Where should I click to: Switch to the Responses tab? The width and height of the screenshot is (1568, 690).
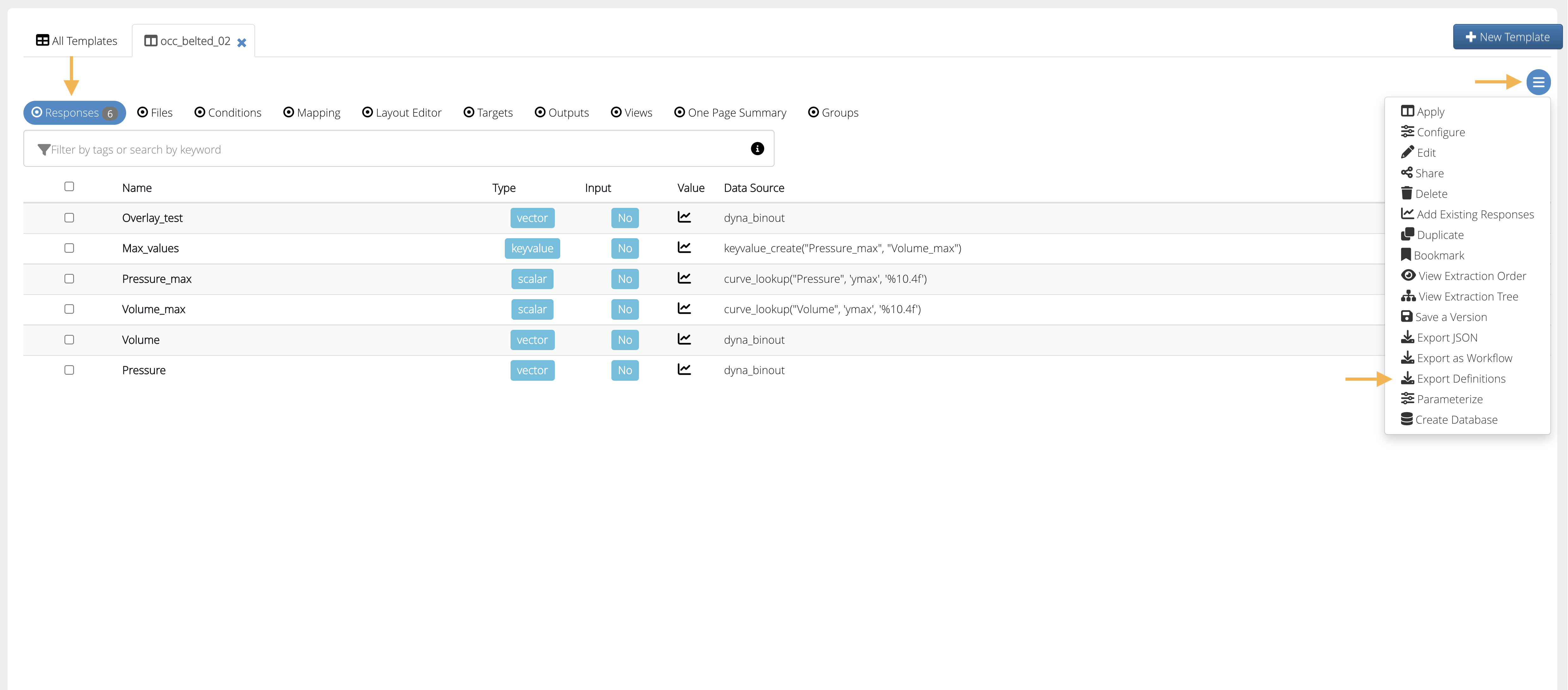[75, 112]
